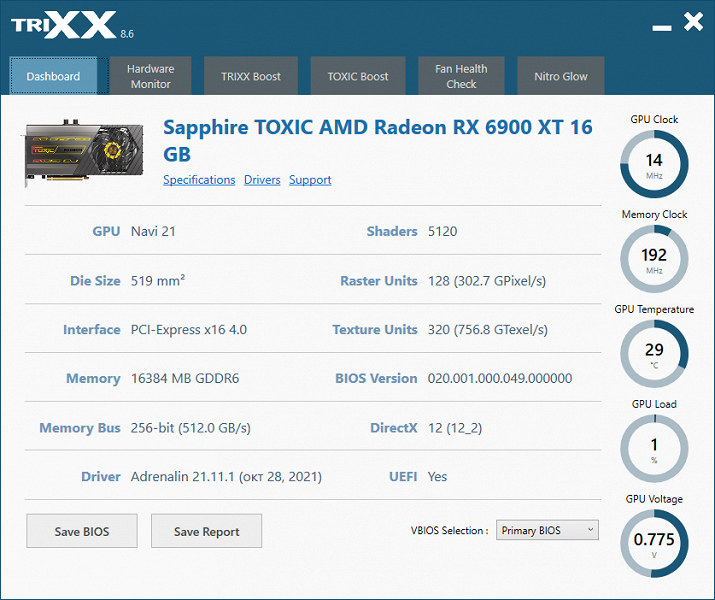Click the GPU Load gauge
This screenshot has height=600, width=715.
point(654,449)
